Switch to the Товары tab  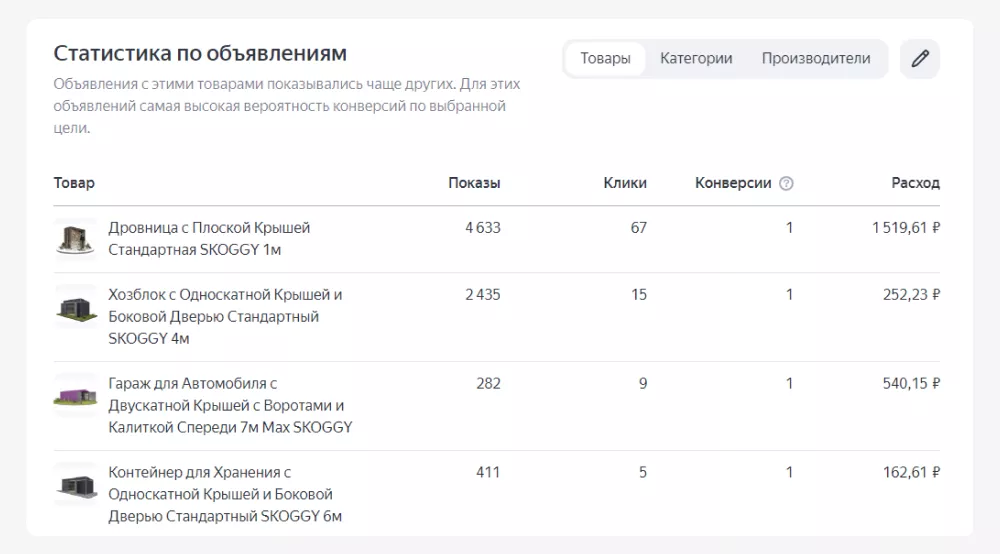pos(605,59)
